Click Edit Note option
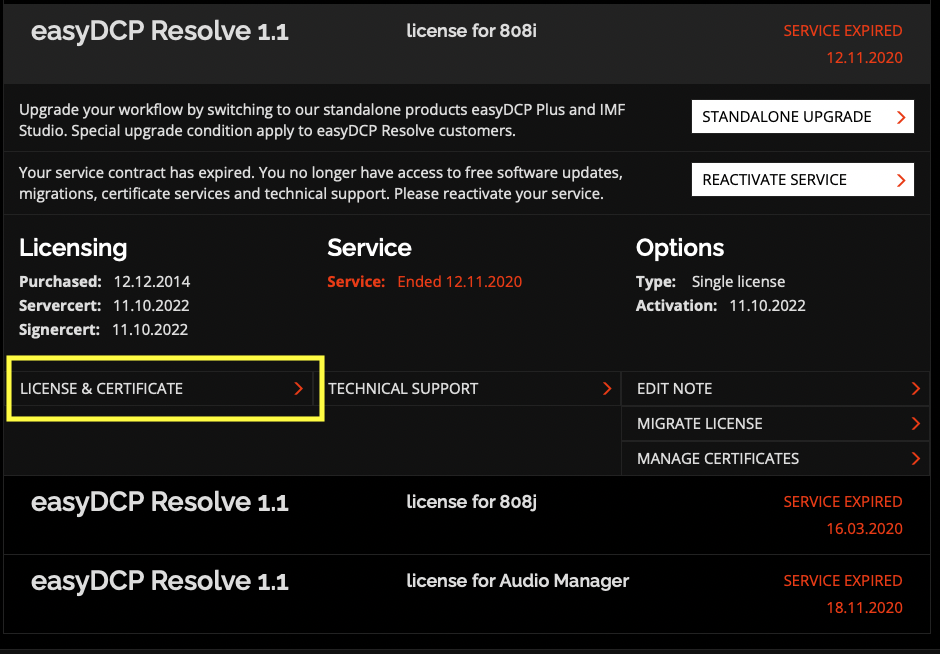 coord(776,388)
